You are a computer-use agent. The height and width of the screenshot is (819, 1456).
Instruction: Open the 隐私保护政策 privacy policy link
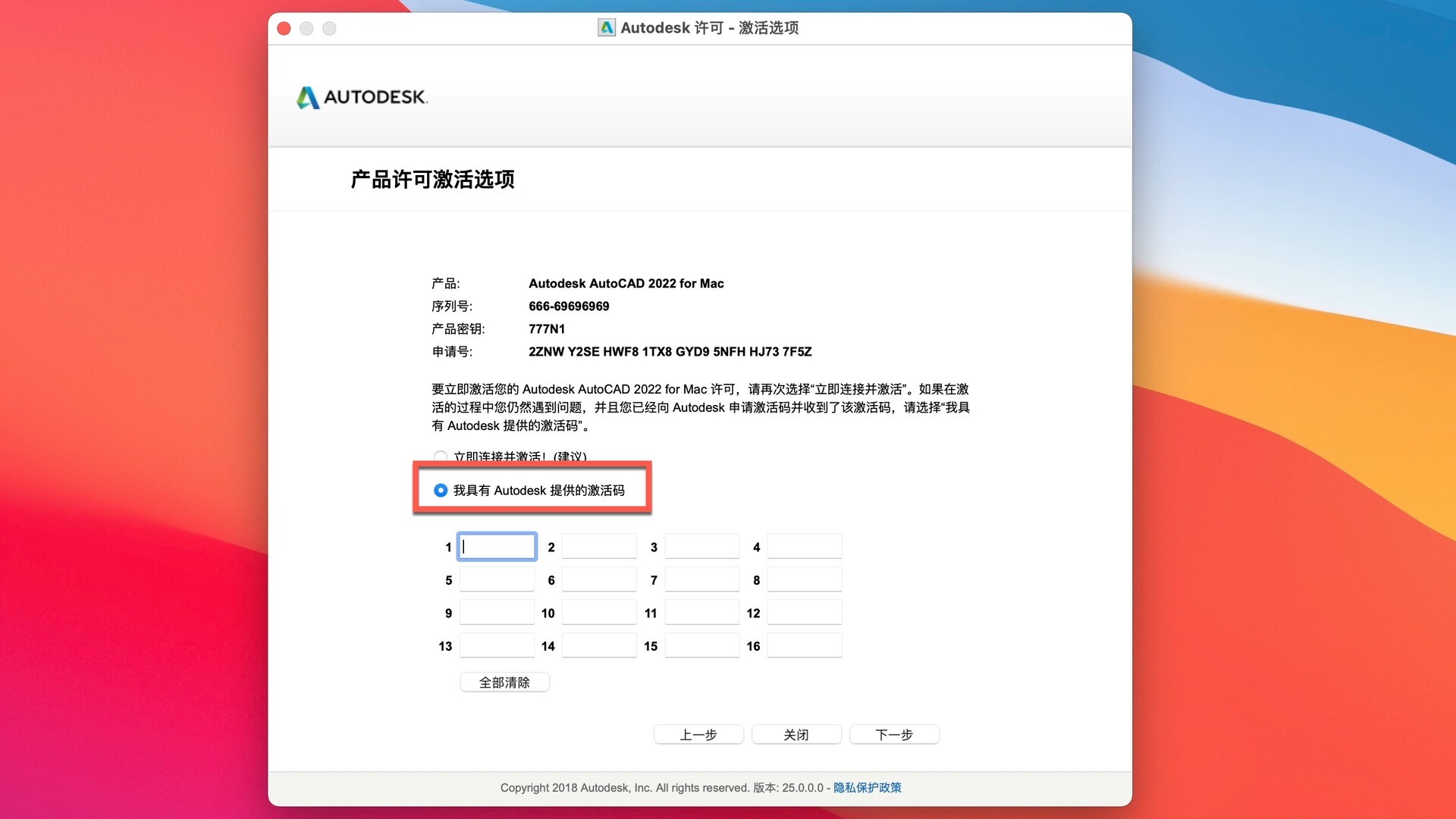pos(868,788)
